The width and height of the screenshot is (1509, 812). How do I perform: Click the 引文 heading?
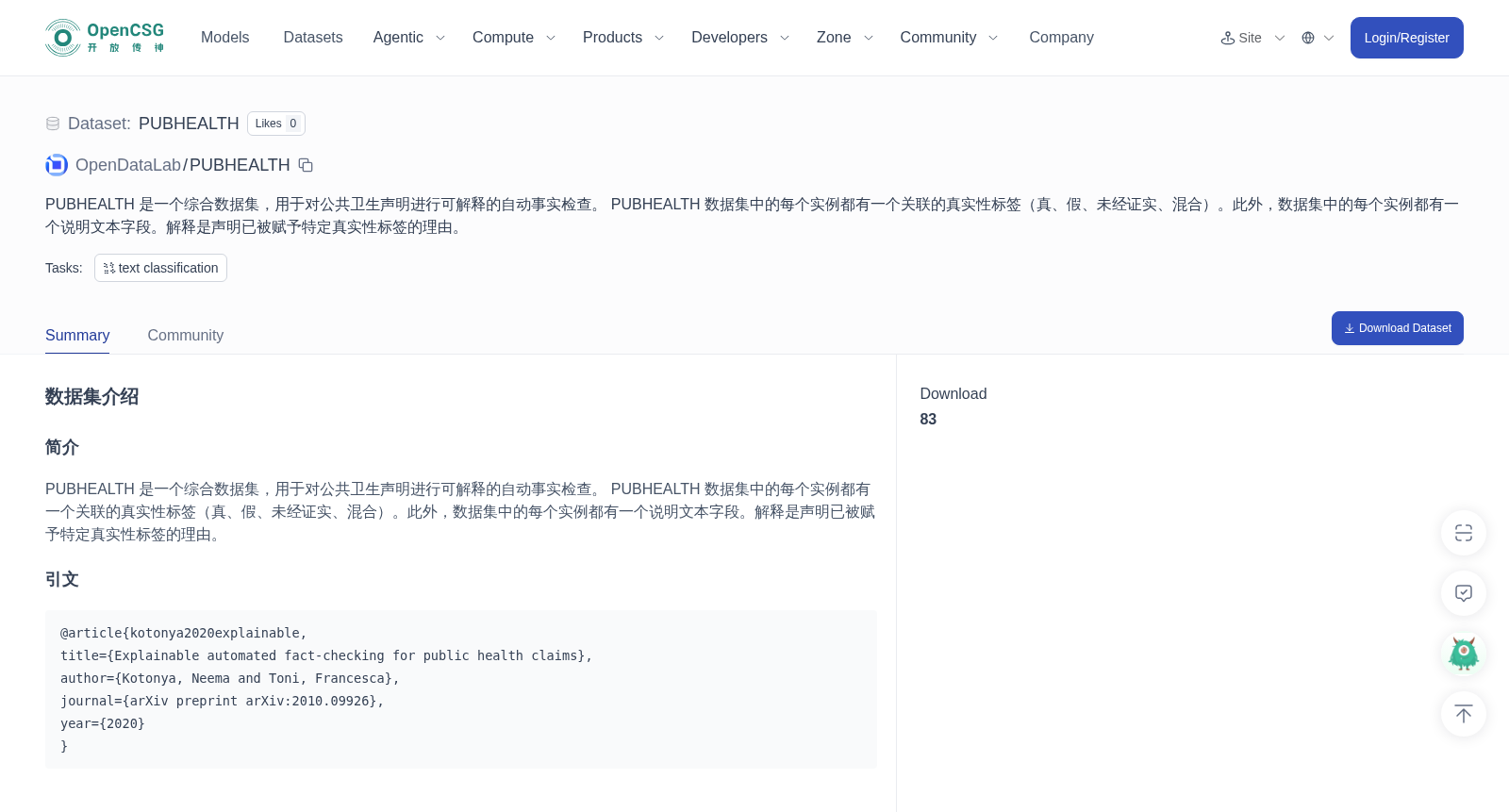(x=62, y=579)
